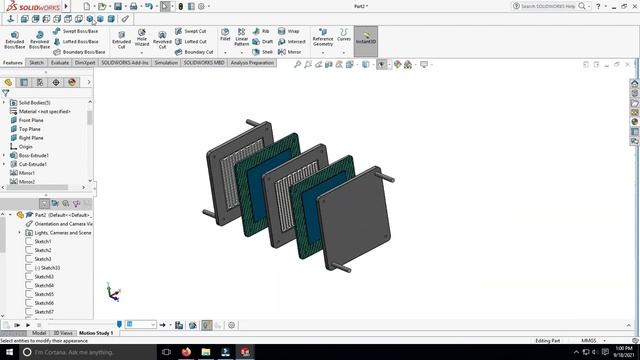The height and width of the screenshot is (360, 640).
Task: Open Reference Geometry tool
Action: tap(323, 38)
